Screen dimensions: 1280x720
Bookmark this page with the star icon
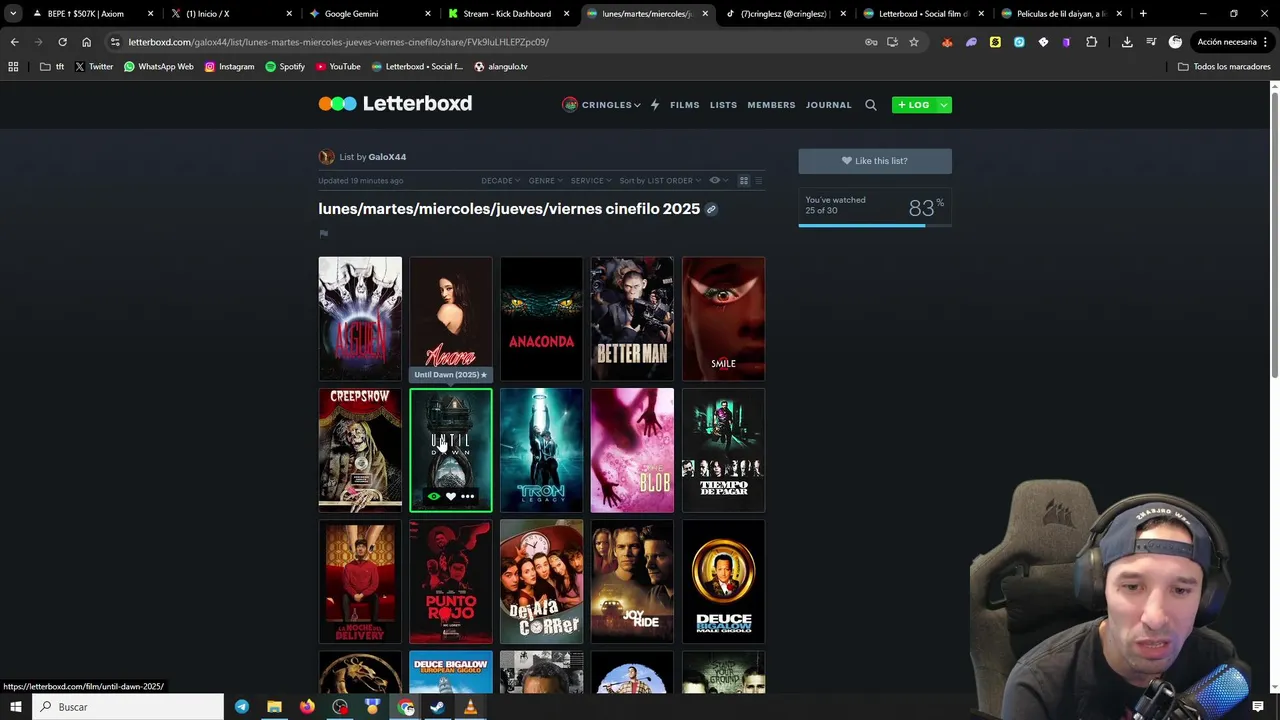coord(914,42)
